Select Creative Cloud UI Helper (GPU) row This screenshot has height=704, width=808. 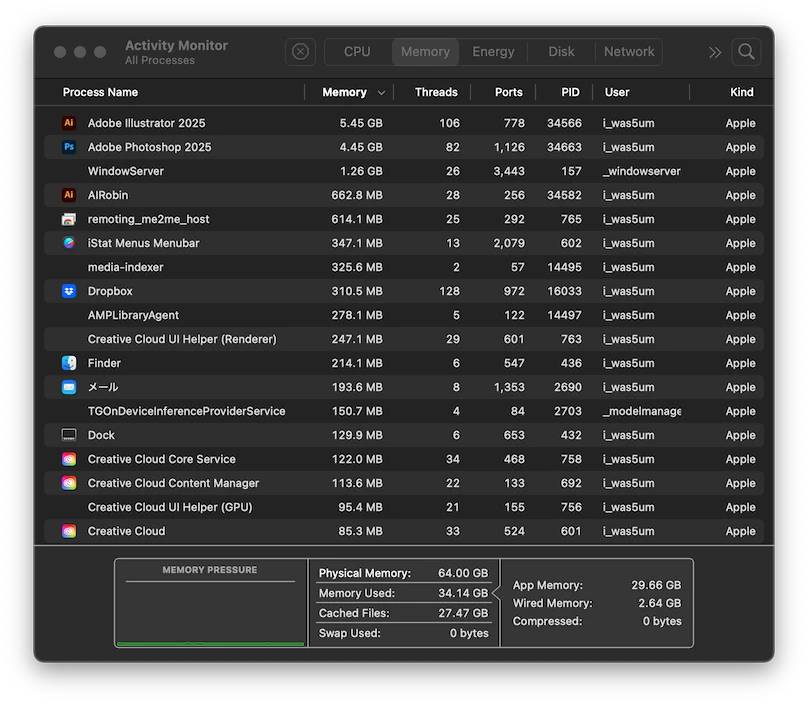coord(403,507)
